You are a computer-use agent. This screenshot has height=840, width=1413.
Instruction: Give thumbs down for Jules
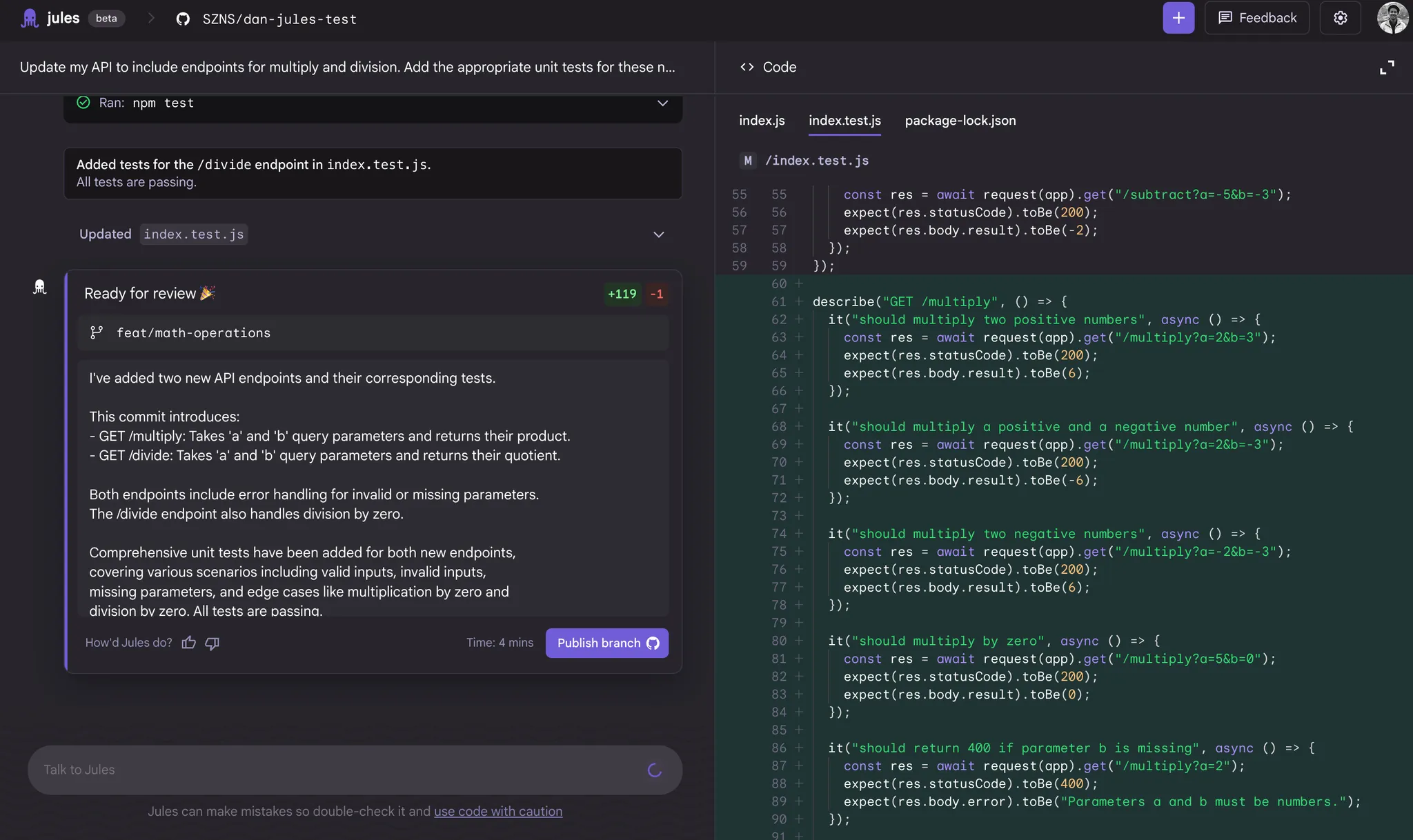pos(213,643)
